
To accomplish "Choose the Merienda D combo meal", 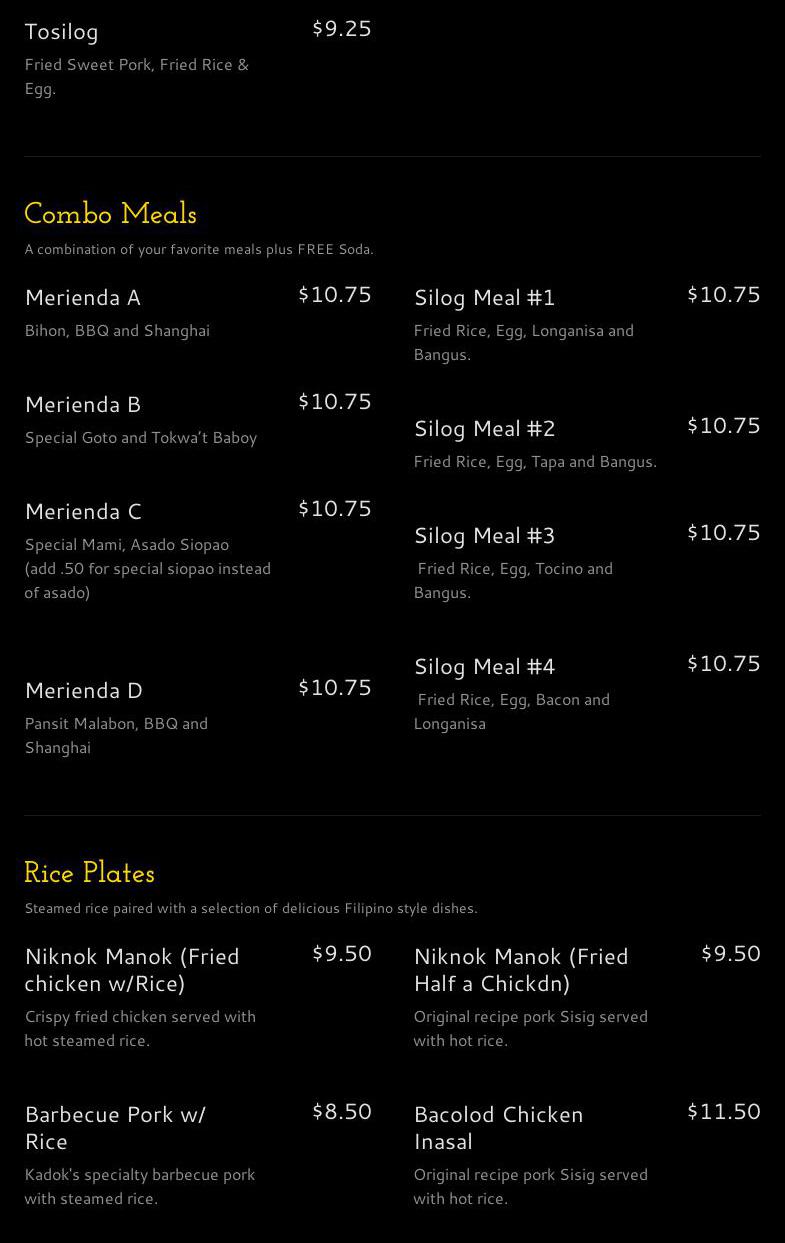I will click(x=84, y=691).
